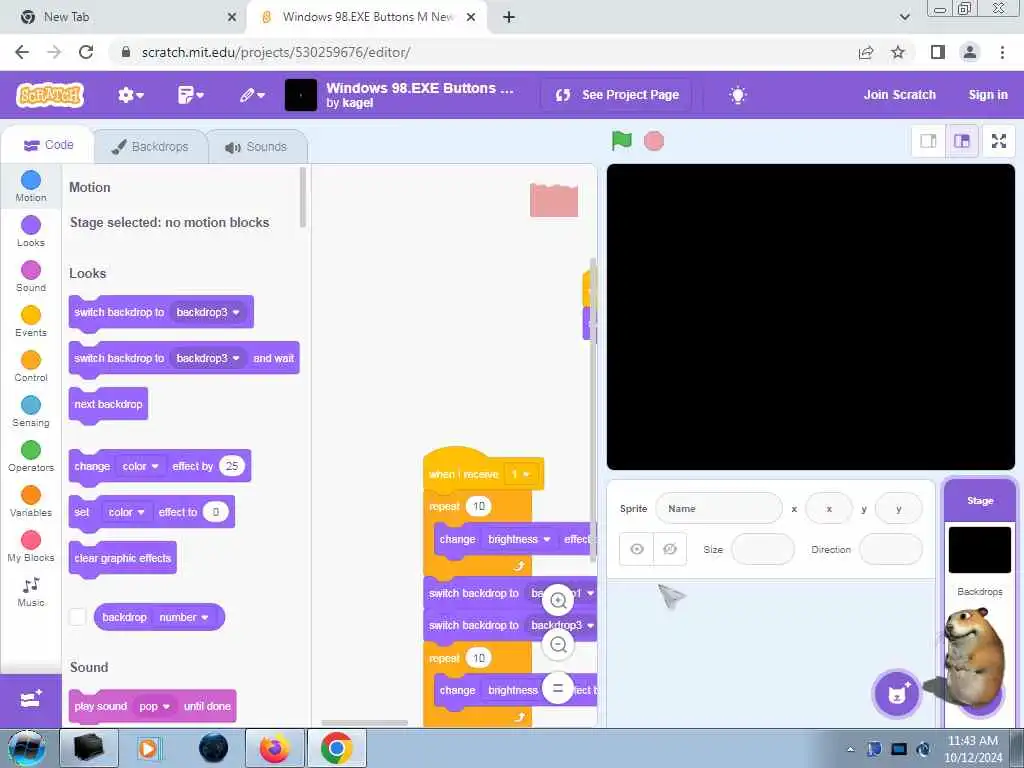1024x768 pixels.
Task: Open message dropdown in when I receive block
Action: coord(520,474)
